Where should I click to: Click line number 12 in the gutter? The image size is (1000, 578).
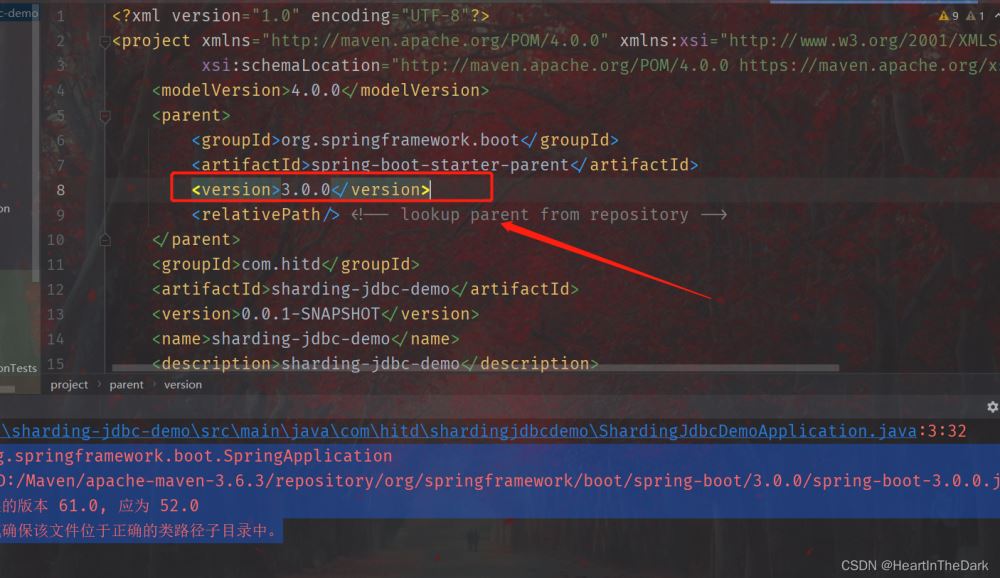(55, 289)
